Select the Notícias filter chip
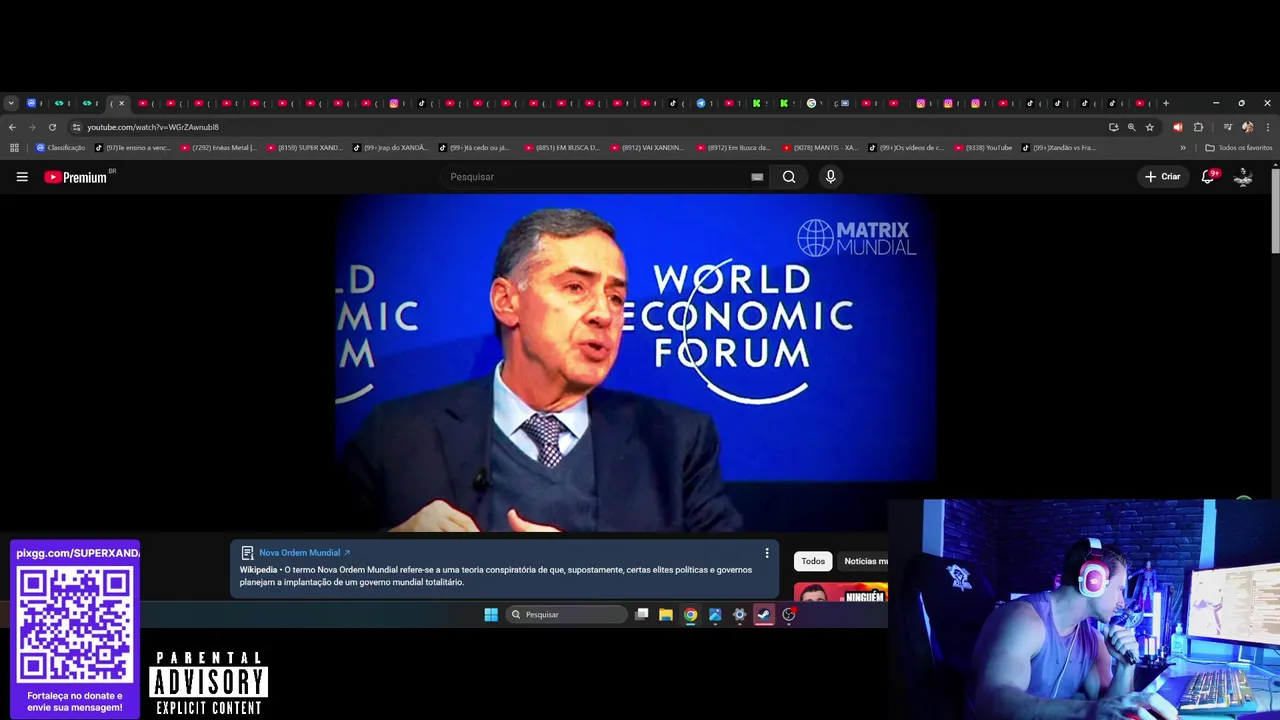 pyautogui.click(x=864, y=561)
